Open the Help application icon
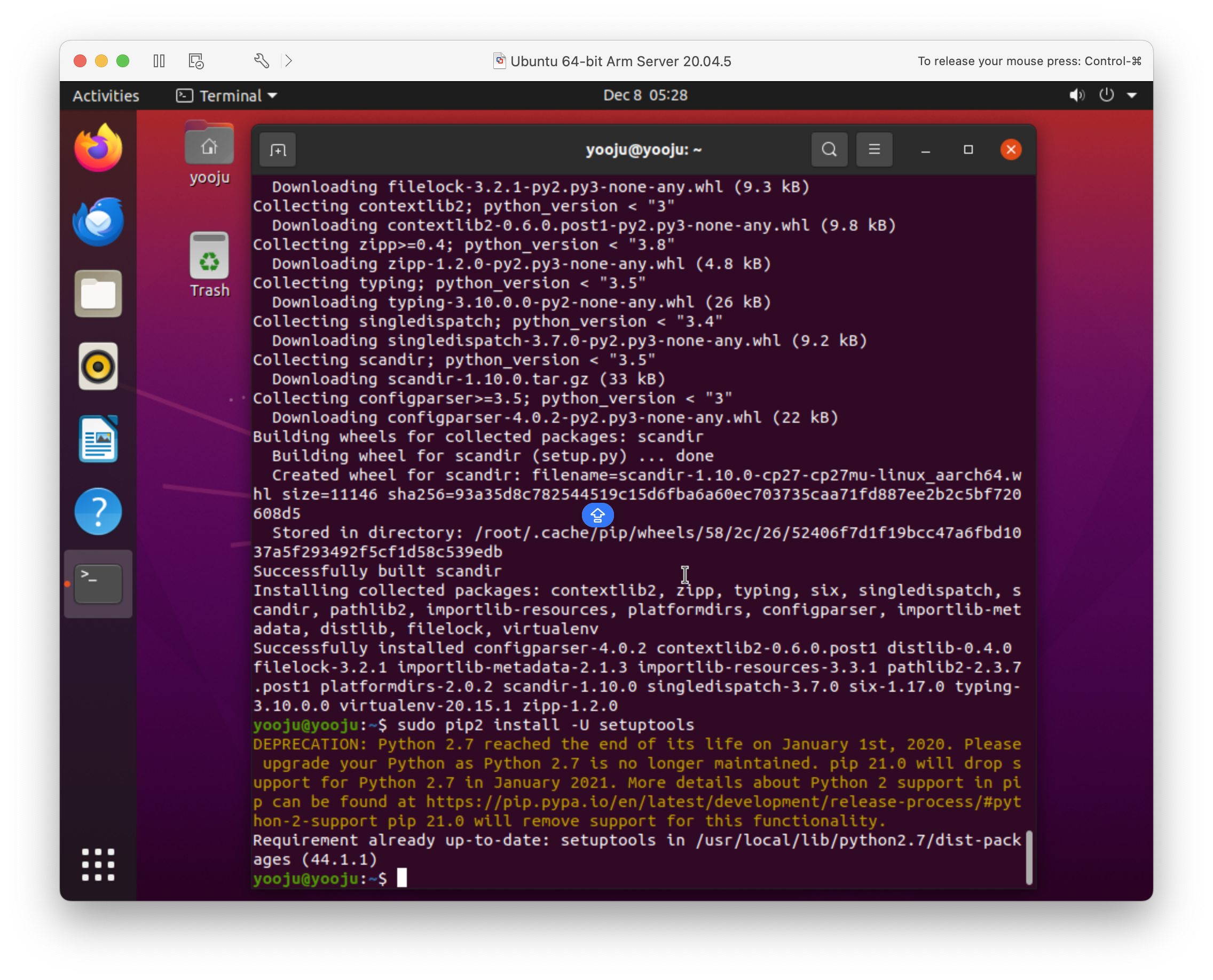The height and width of the screenshot is (980, 1213). [98, 511]
